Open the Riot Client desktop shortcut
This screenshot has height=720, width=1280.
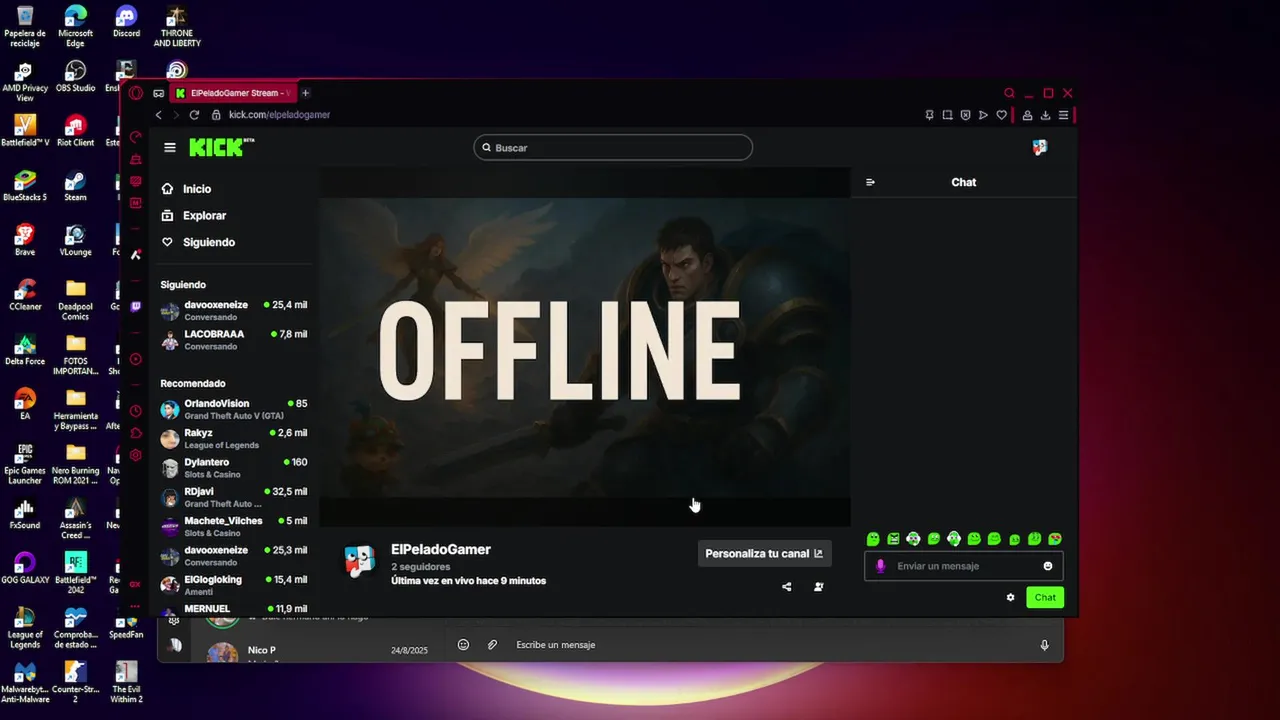75,131
